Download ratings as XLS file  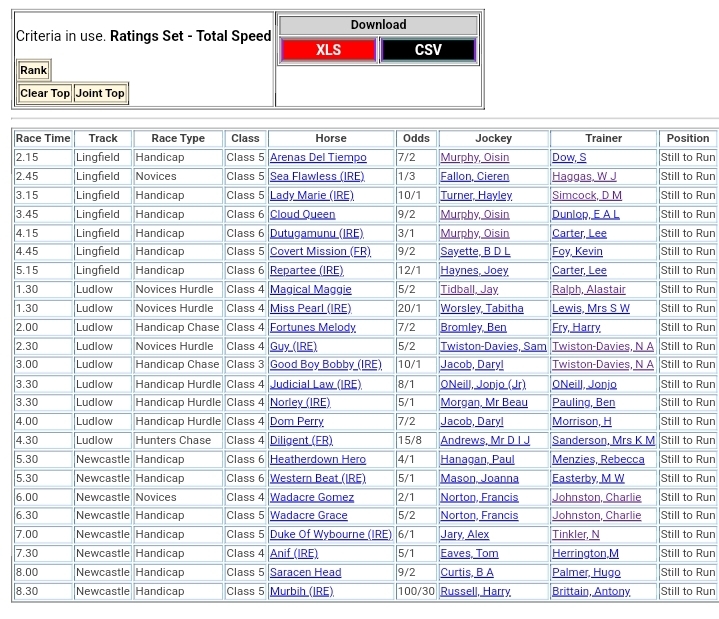tap(328, 50)
